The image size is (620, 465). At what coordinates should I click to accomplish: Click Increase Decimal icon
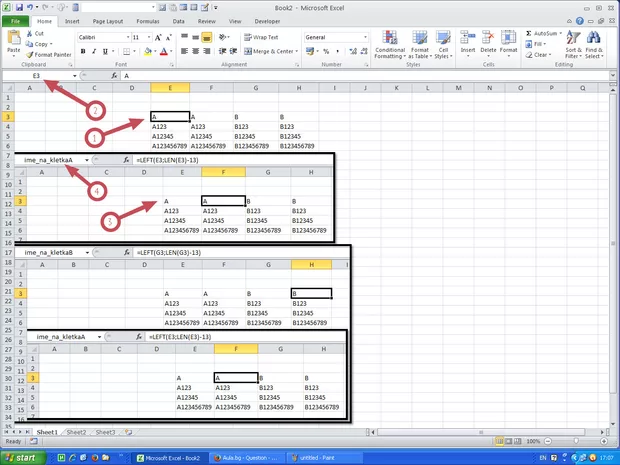point(353,51)
